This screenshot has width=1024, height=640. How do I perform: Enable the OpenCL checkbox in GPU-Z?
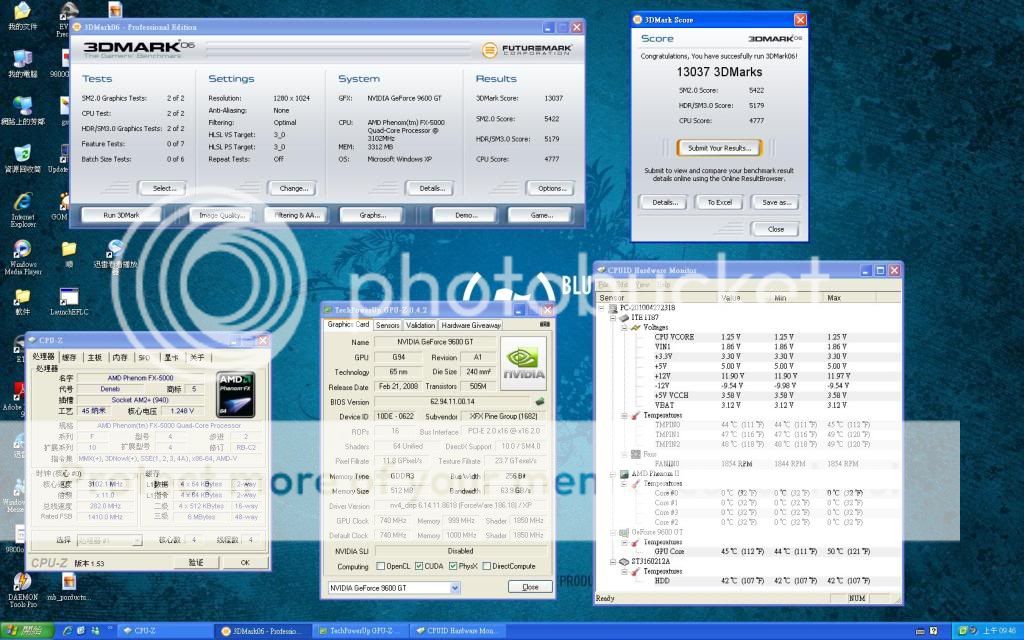click(381, 566)
